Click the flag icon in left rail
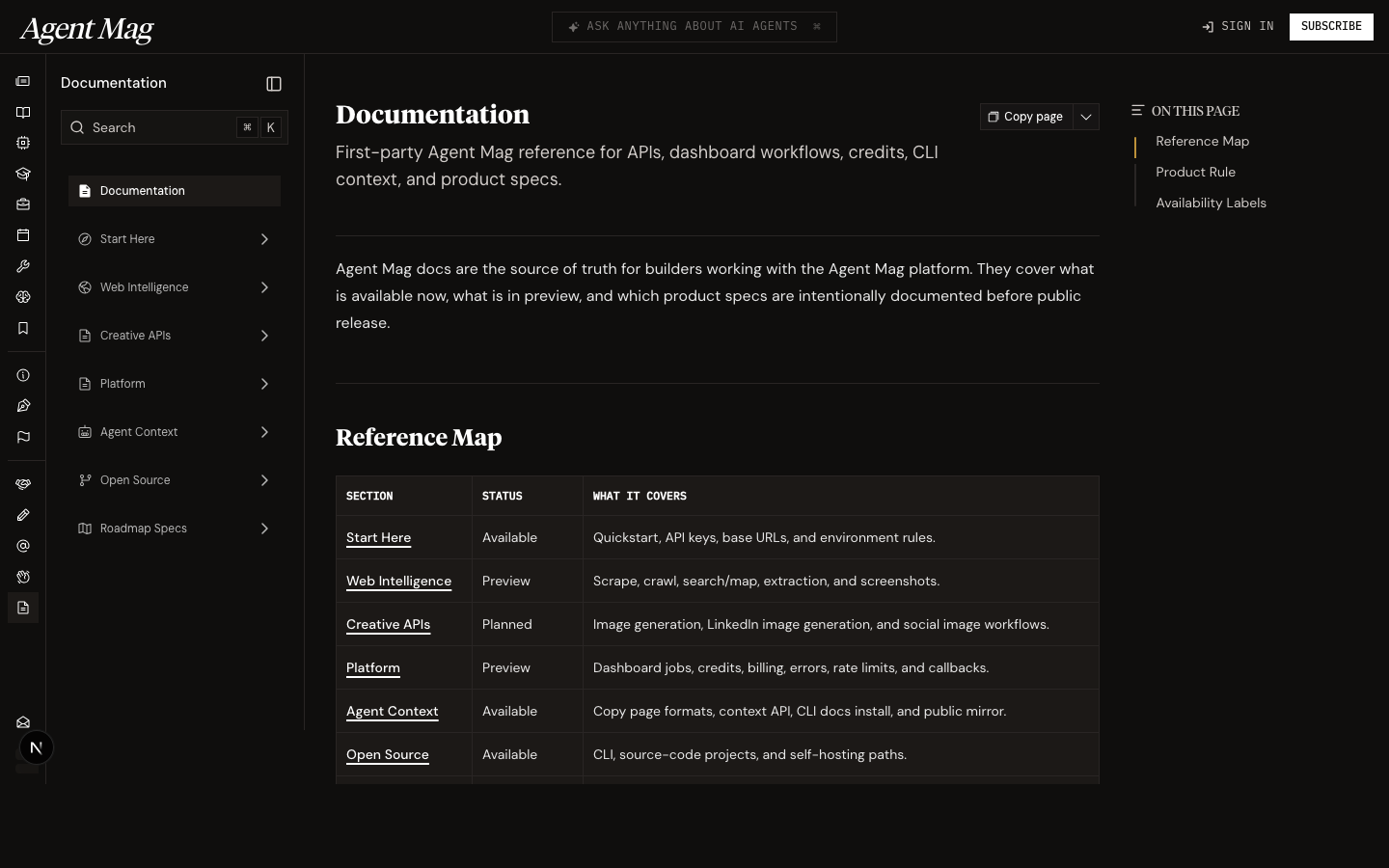 pyautogui.click(x=23, y=437)
